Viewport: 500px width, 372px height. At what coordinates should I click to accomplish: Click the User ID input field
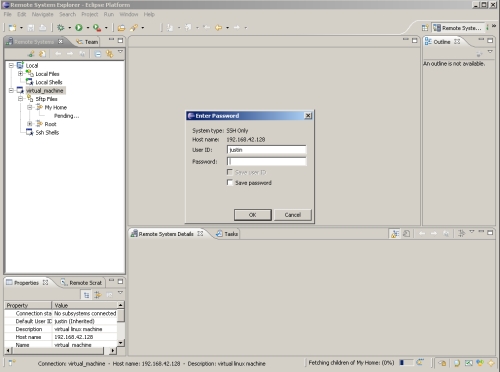pyautogui.click(x=266, y=150)
